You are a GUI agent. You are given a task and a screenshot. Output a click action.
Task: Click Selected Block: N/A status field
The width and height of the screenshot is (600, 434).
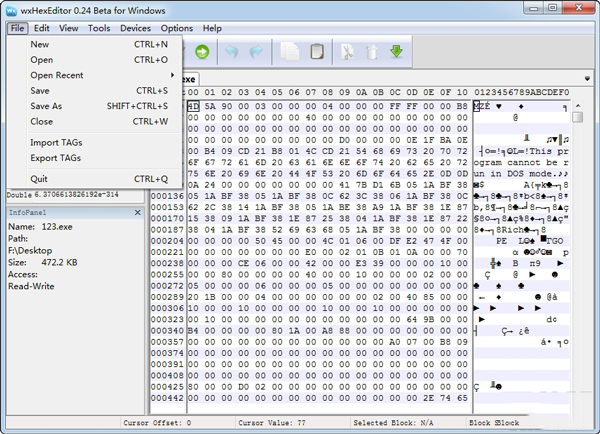(393, 423)
